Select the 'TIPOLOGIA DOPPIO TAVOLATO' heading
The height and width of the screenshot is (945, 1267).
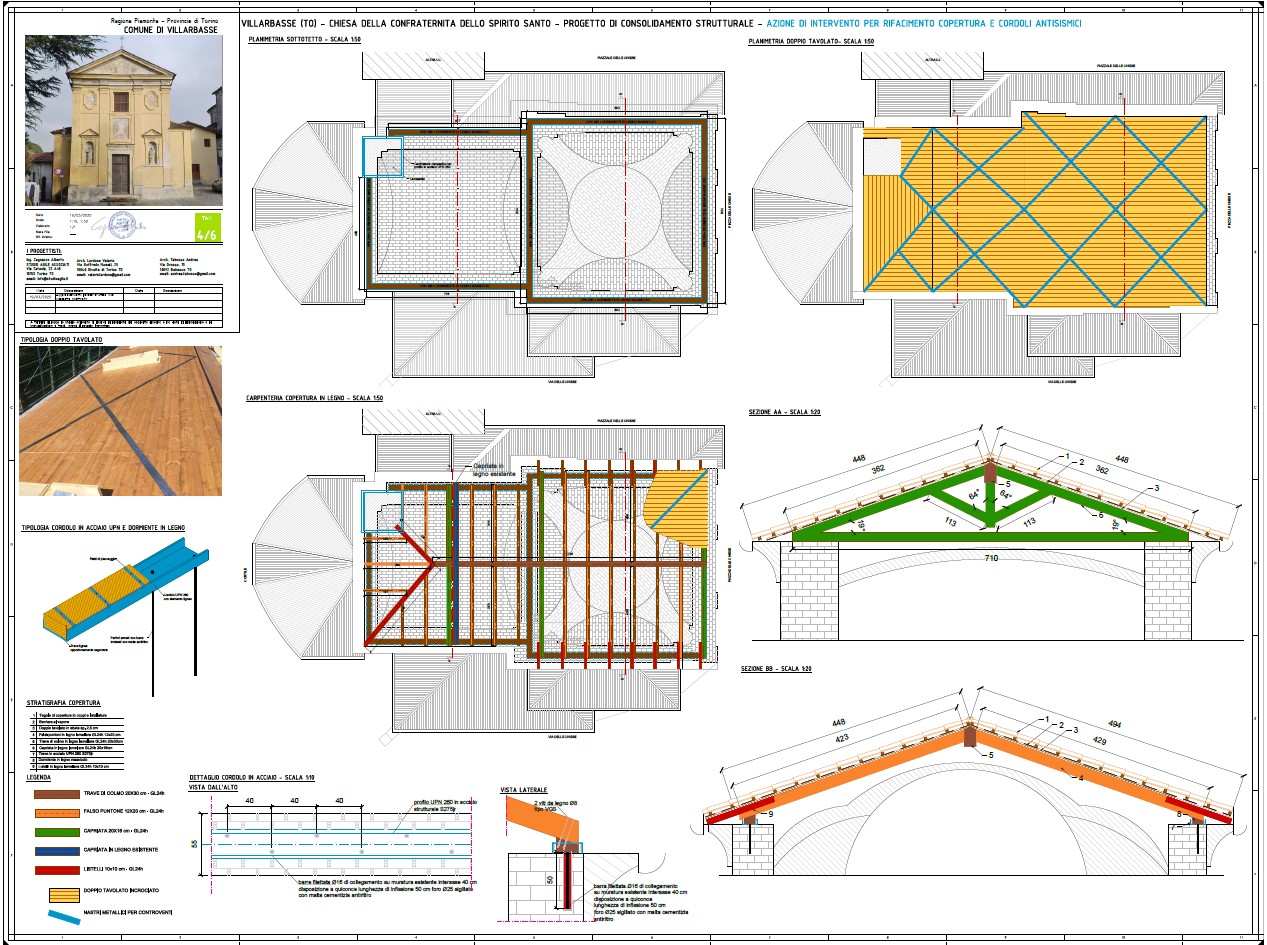tap(61, 340)
